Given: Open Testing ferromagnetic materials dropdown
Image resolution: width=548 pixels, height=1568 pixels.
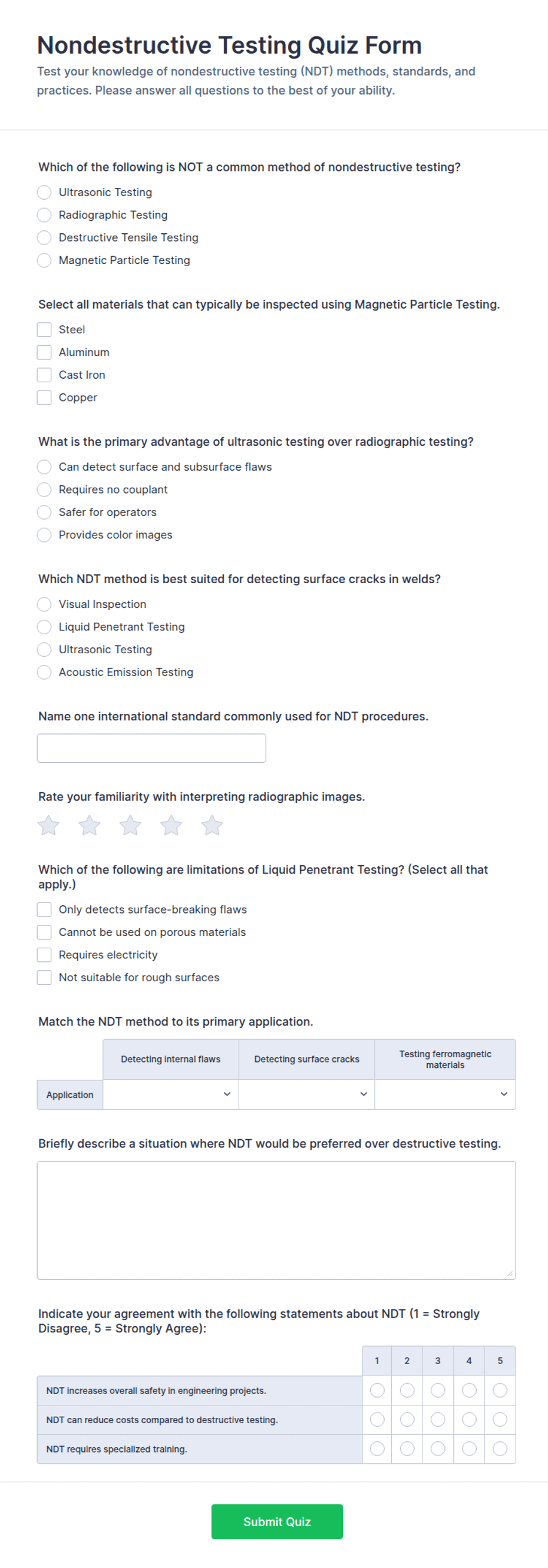Looking at the screenshot, I should click(445, 1094).
